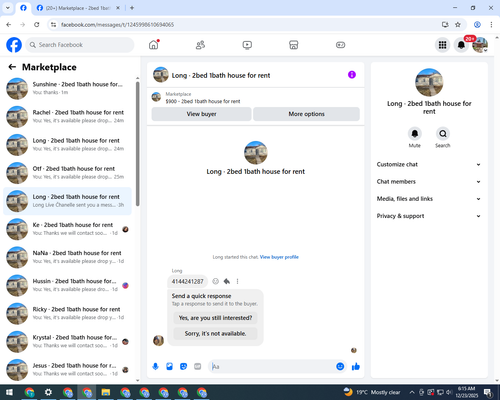The height and width of the screenshot is (400, 500).
Task: Go back using the browser back arrow
Action: 9,25
